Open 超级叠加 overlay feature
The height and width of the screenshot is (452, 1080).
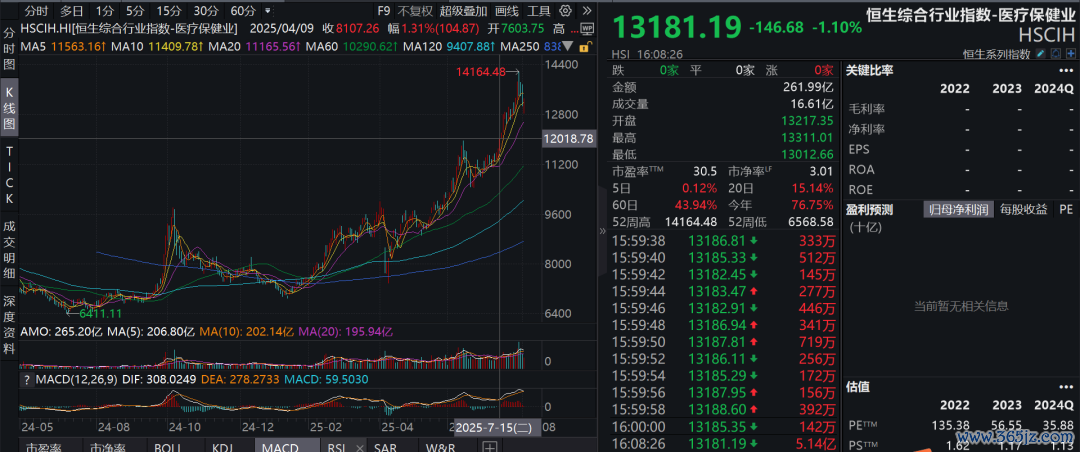(463, 11)
